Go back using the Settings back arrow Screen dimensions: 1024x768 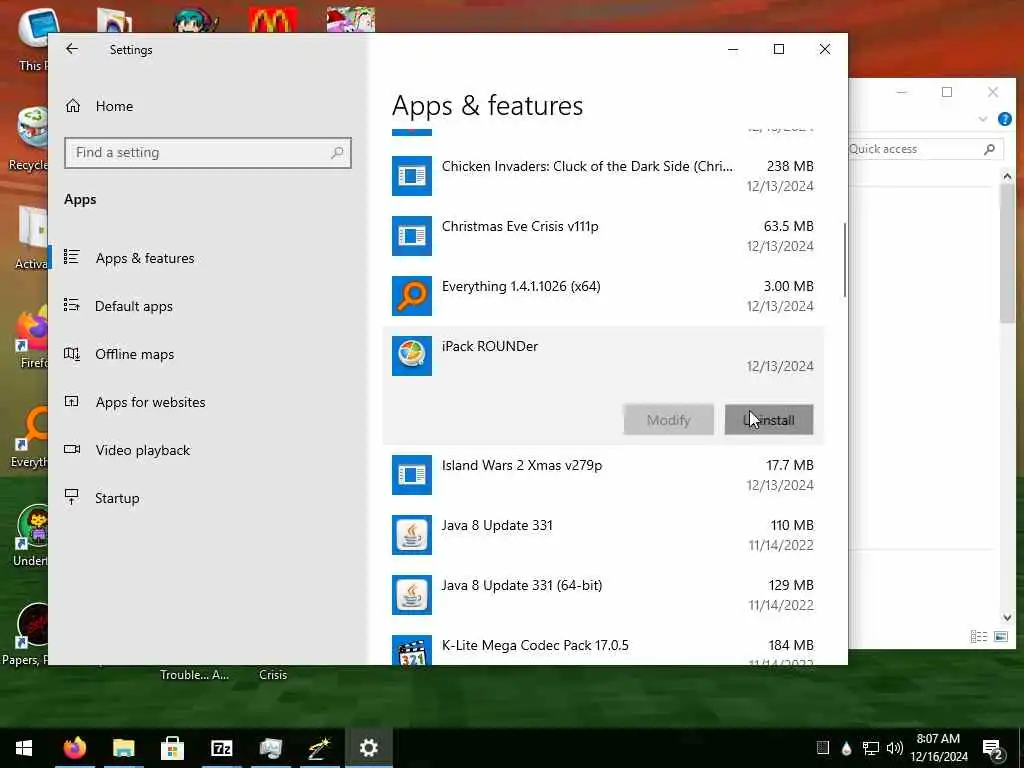tap(72, 49)
